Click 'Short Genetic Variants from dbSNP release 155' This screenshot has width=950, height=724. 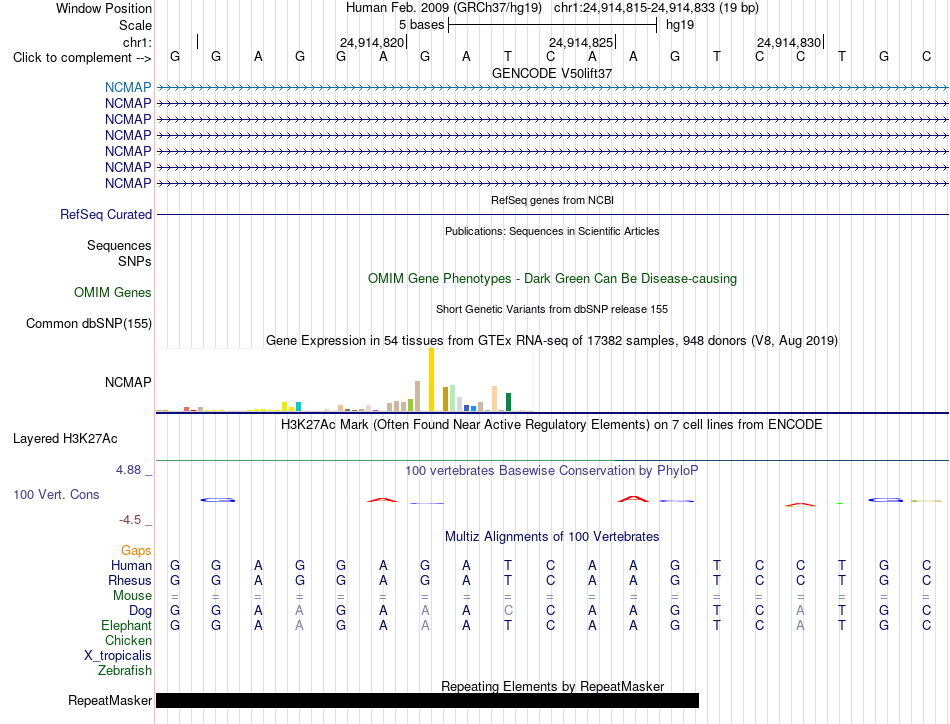pyautogui.click(x=552, y=309)
